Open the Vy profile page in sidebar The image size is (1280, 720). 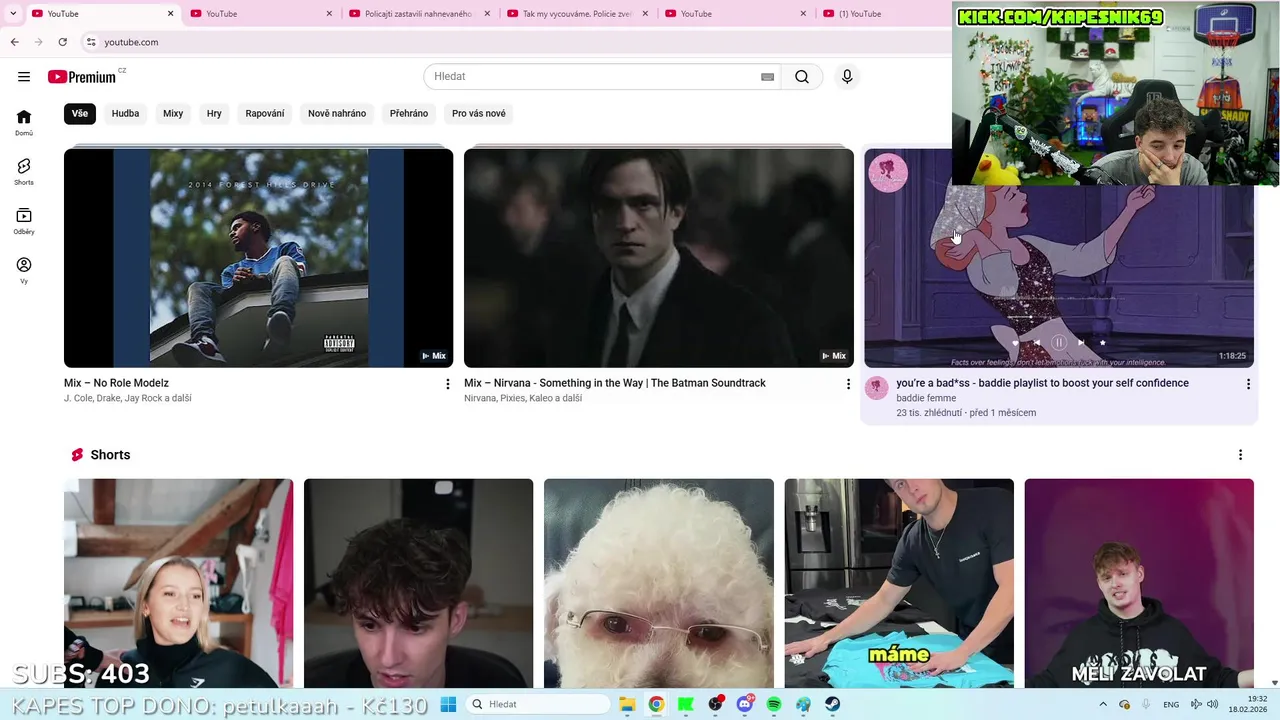tap(24, 270)
